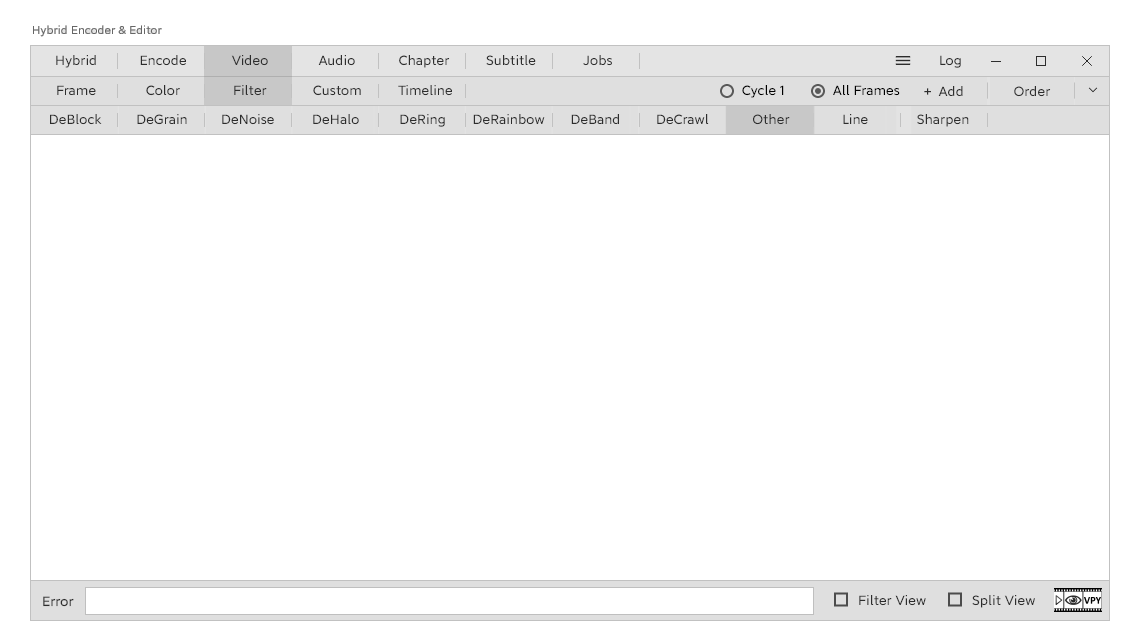Open the DeNoise filter tab
This screenshot has width=1140, height=638.
click(248, 120)
